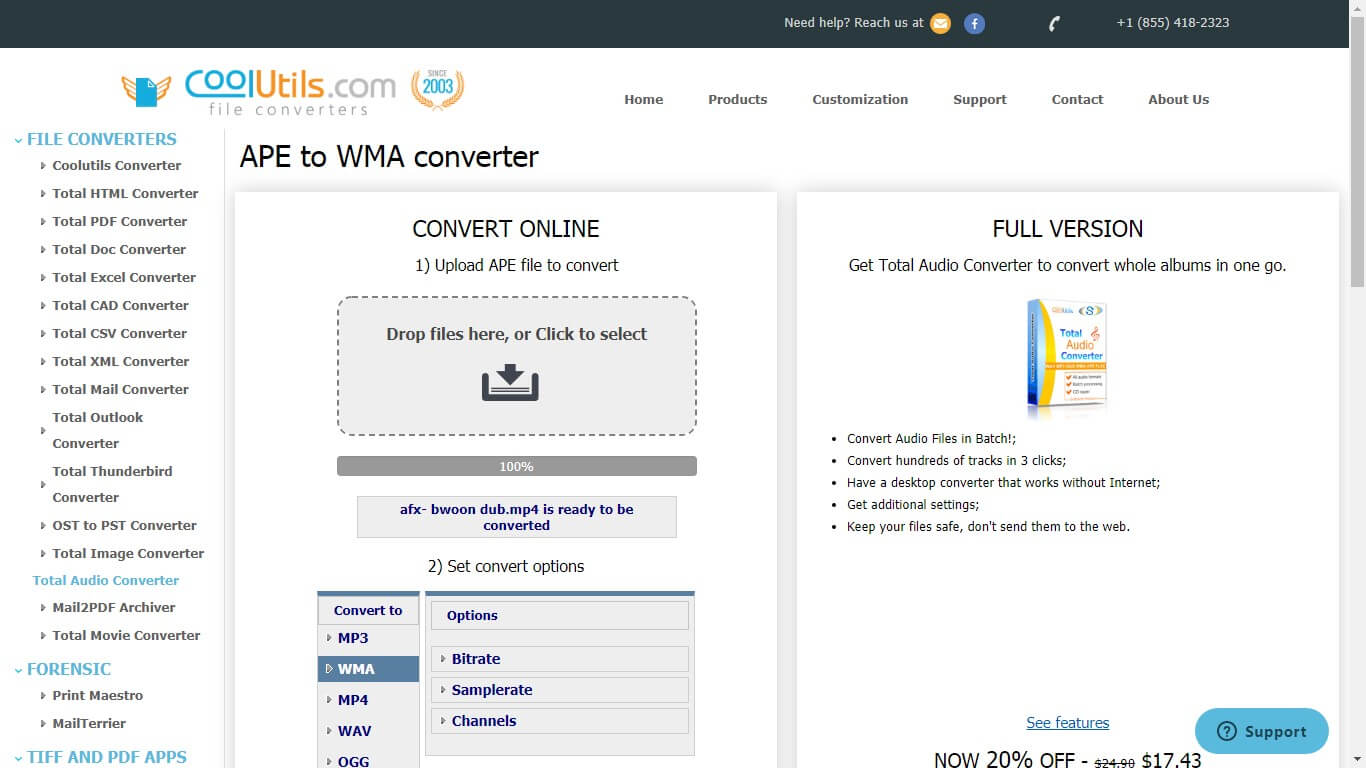The image size is (1366, 768).
Task: Open MailTerrier link
Action: 89,724
